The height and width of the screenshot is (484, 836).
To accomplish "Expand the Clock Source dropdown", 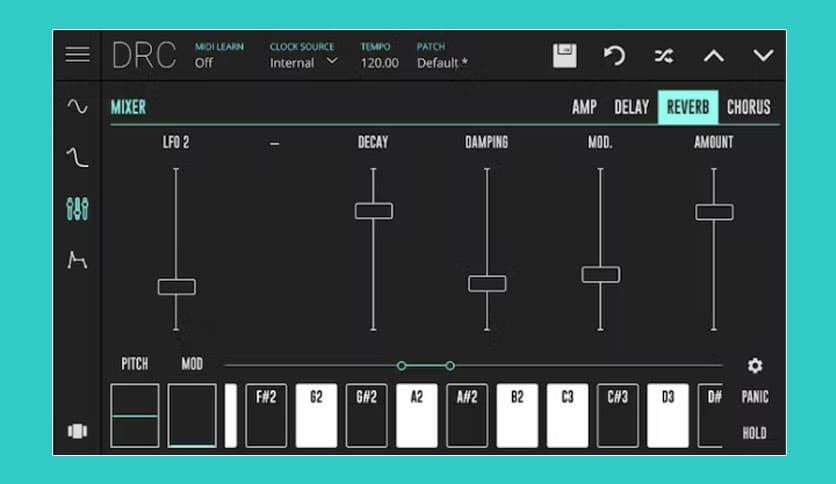I will tap(304, 62).
